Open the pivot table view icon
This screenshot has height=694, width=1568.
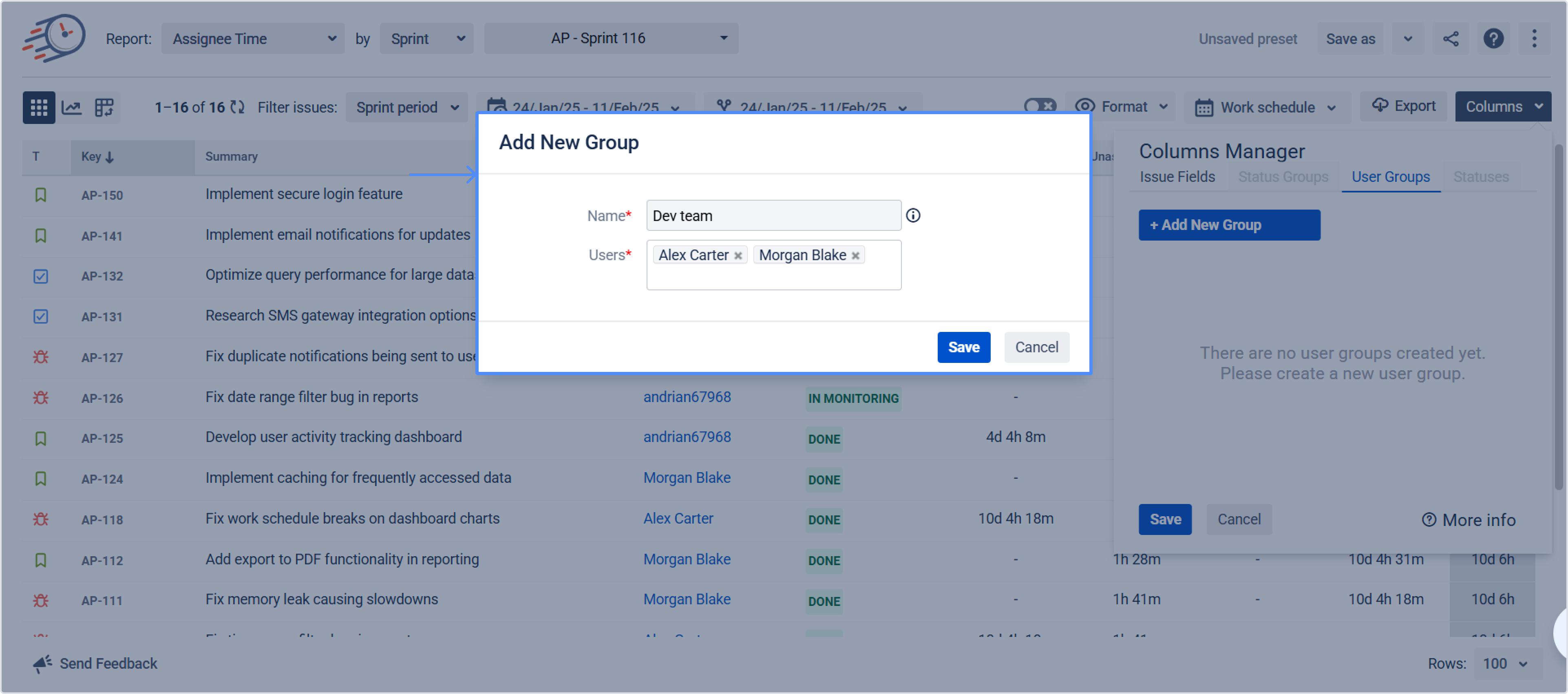(x=104, y=108)
